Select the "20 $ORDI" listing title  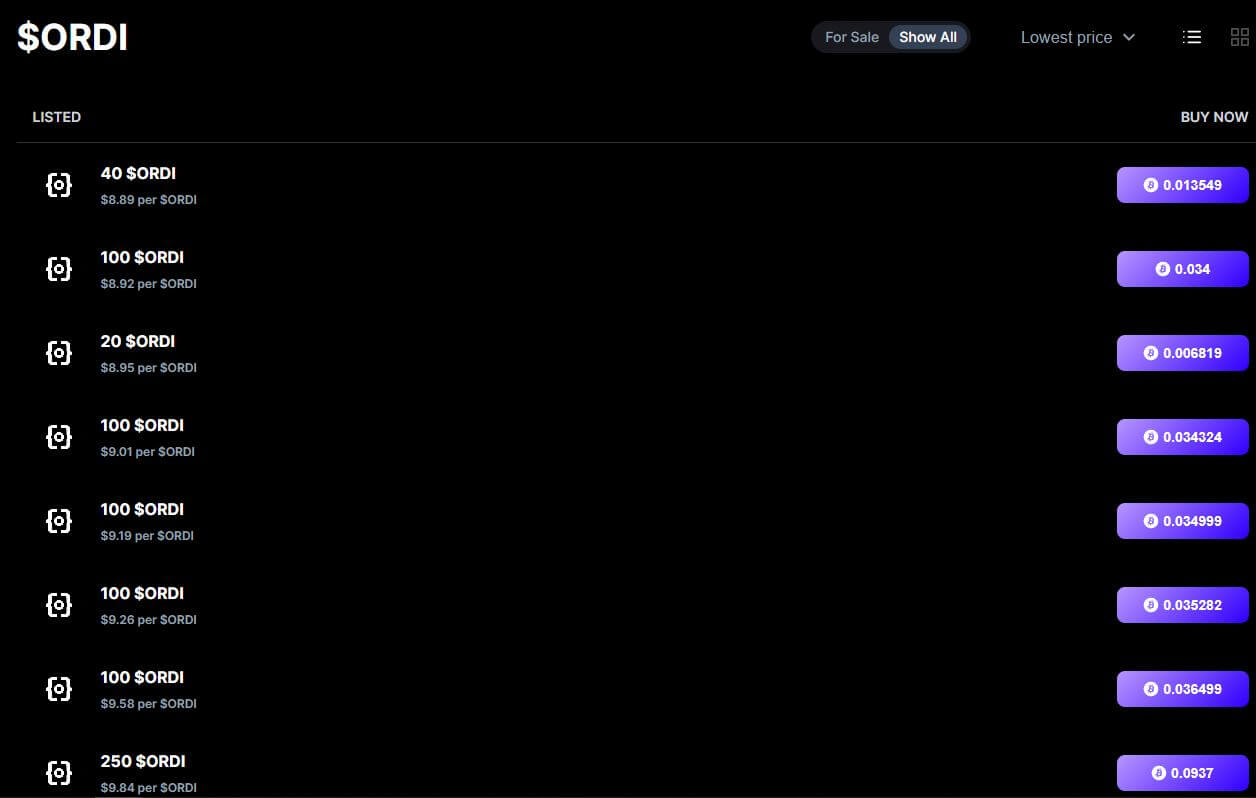point(137,341)
